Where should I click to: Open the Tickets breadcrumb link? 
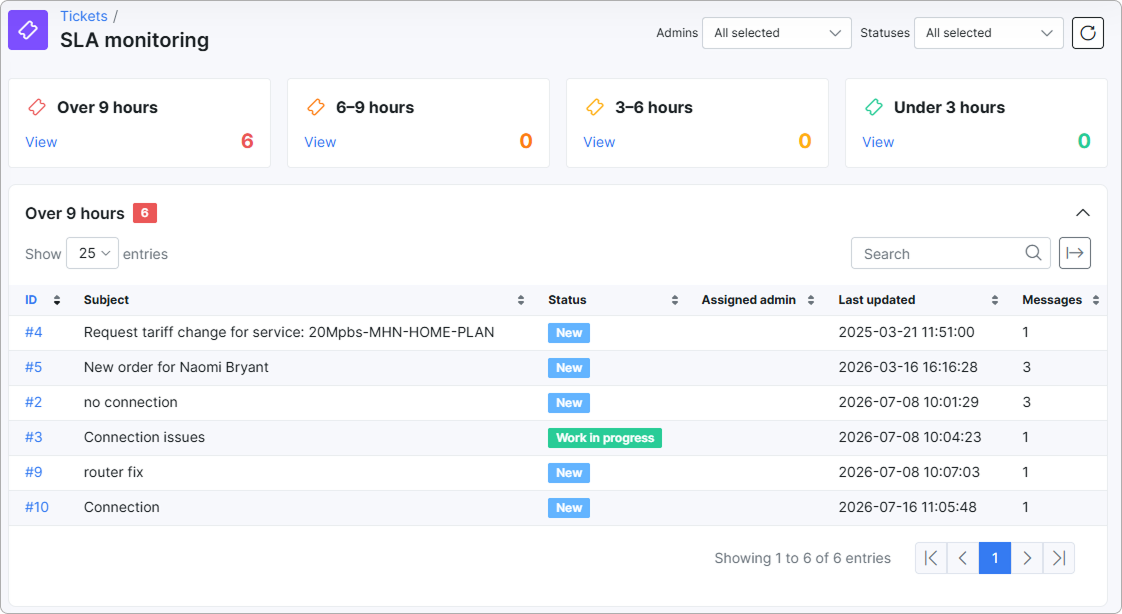click(x=84, y=16)
